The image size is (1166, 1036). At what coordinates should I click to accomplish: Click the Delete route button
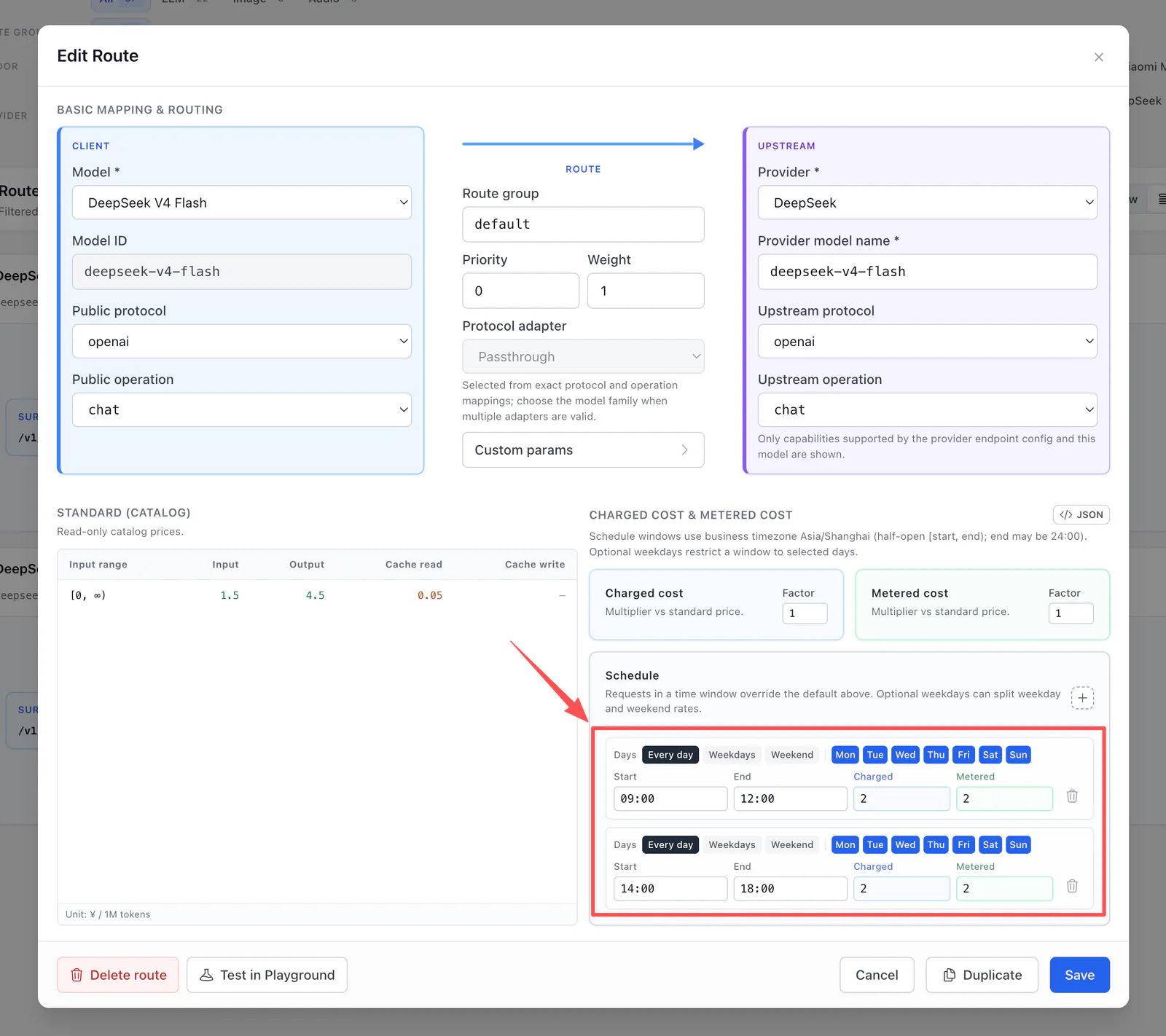(118, 975)
